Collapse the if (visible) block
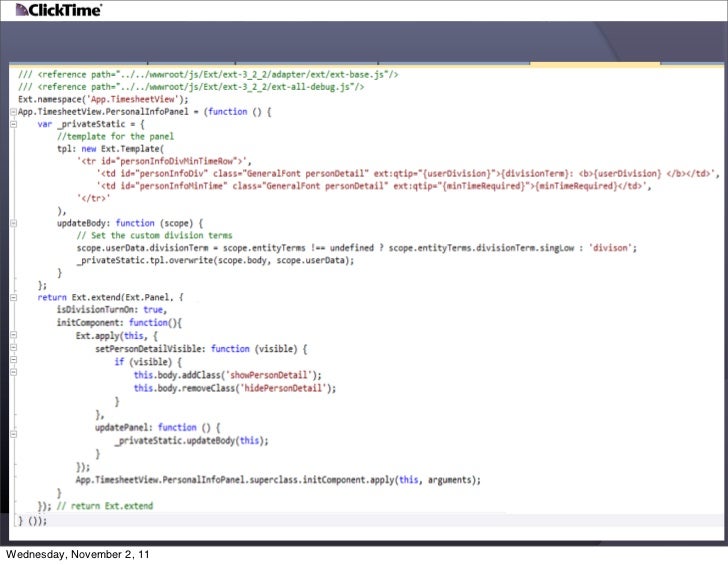Viewport: 728px width, 565px height. click(x=13, y=360)
